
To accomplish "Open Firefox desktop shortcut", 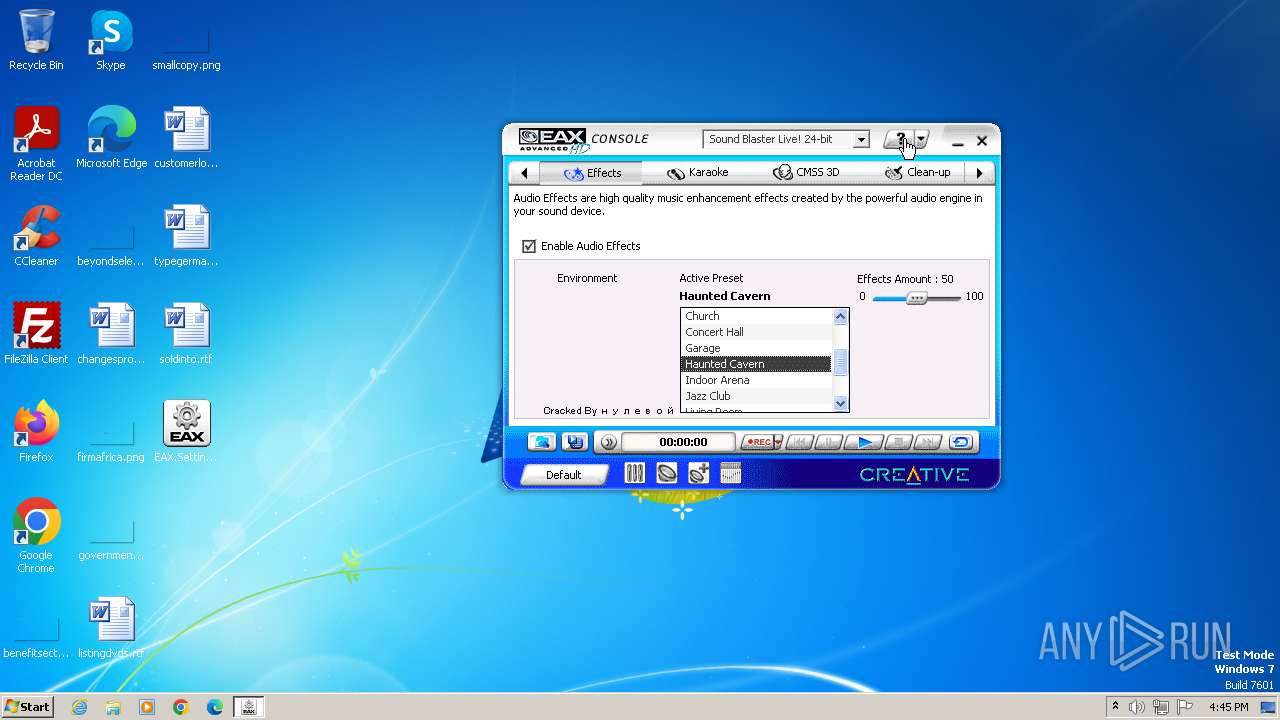I will [x=36, y=432].
